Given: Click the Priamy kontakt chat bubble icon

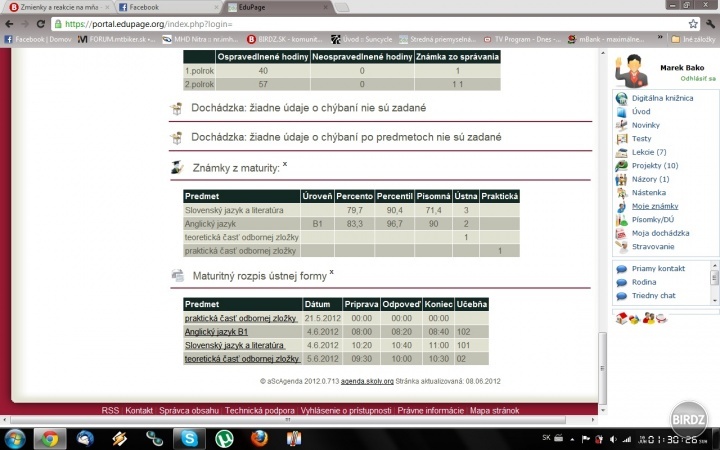Looking at the screenshot, I should point(621,269).
